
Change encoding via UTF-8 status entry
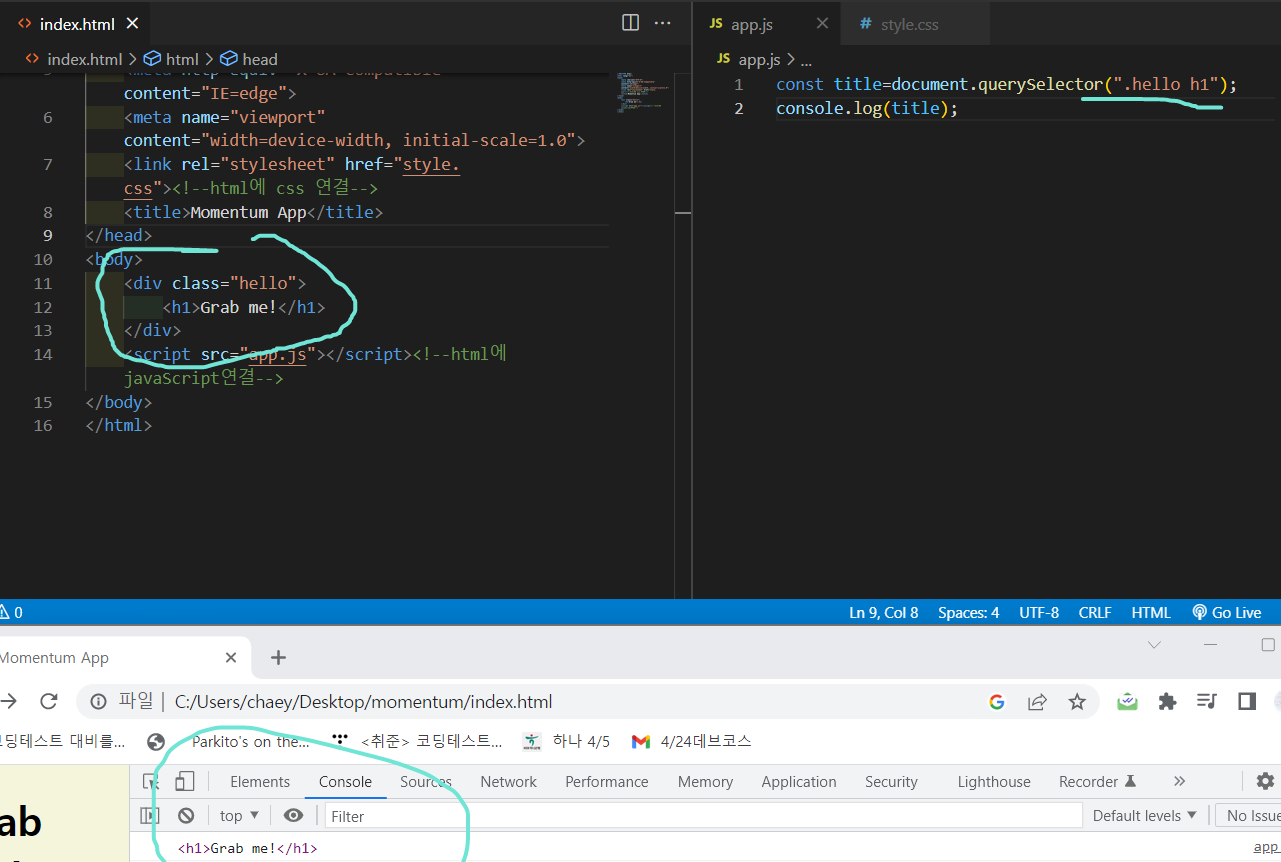1039,613
